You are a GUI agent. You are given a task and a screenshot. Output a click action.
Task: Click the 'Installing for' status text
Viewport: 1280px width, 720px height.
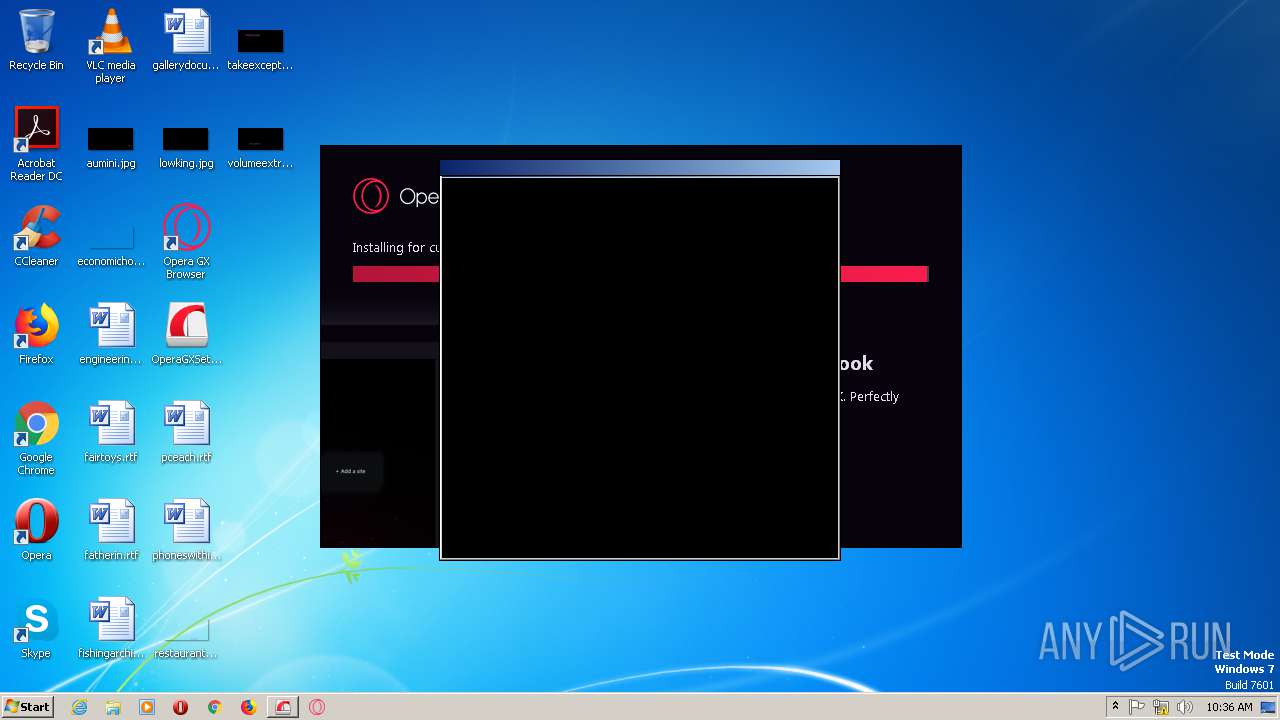point(395,247)
